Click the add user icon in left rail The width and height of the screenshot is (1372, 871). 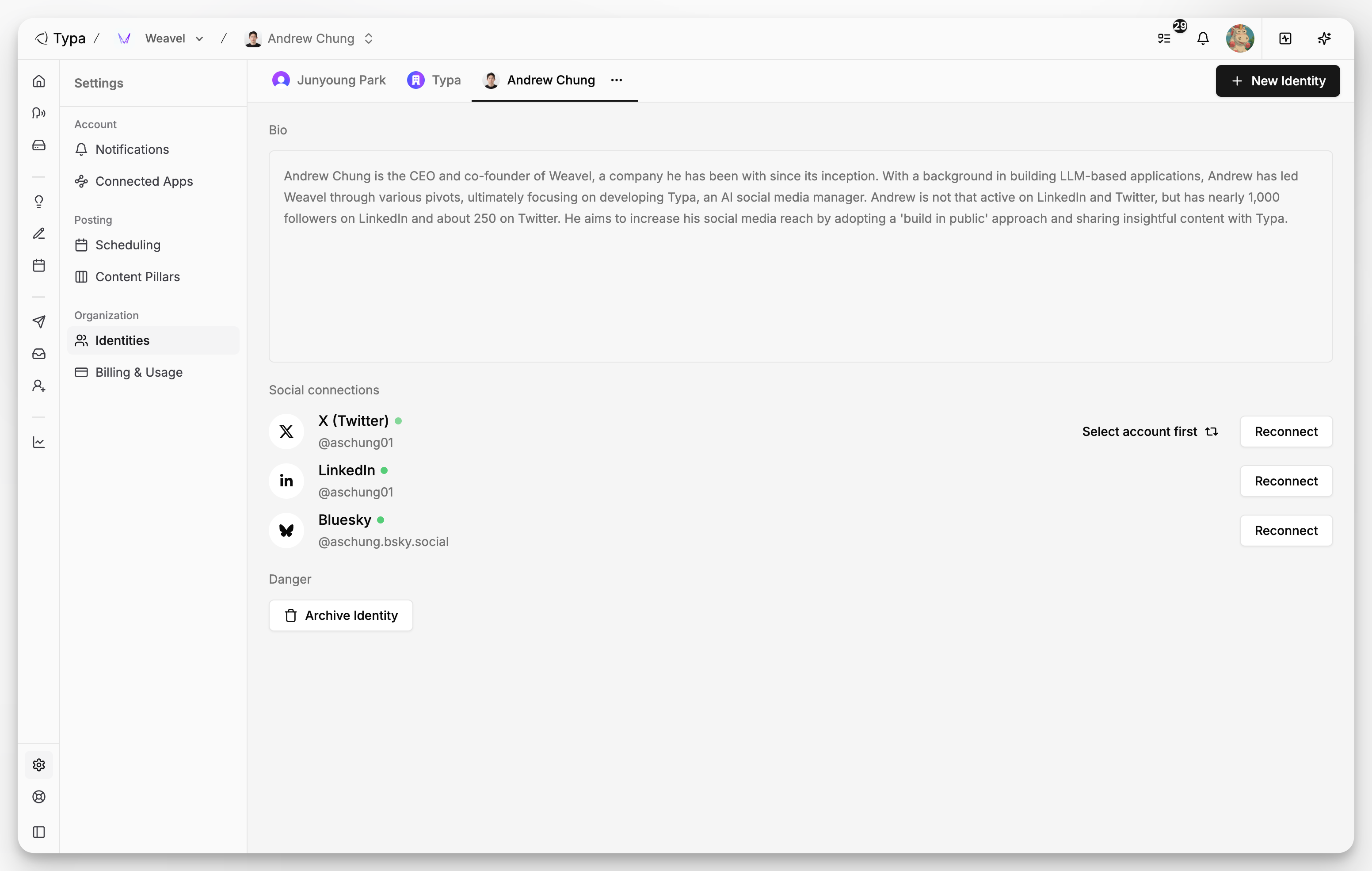pos(39,386)
